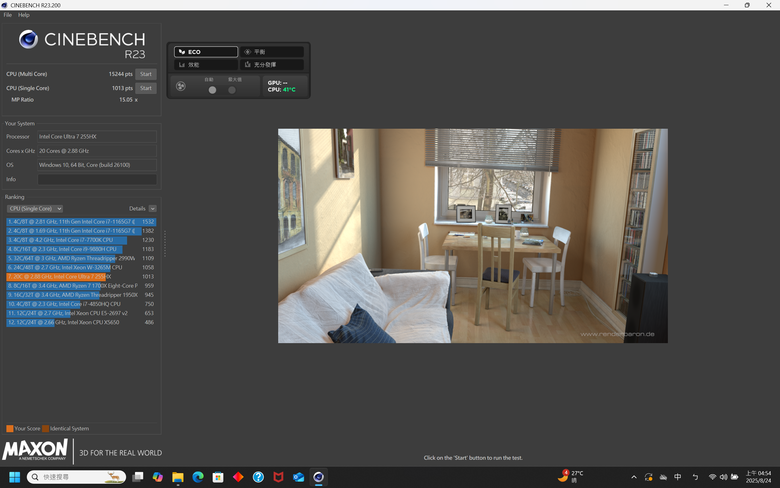This screenshot has width=780, height=488.
Task: Set fan mode to 自動 (auto)
Action: point(212,90)
